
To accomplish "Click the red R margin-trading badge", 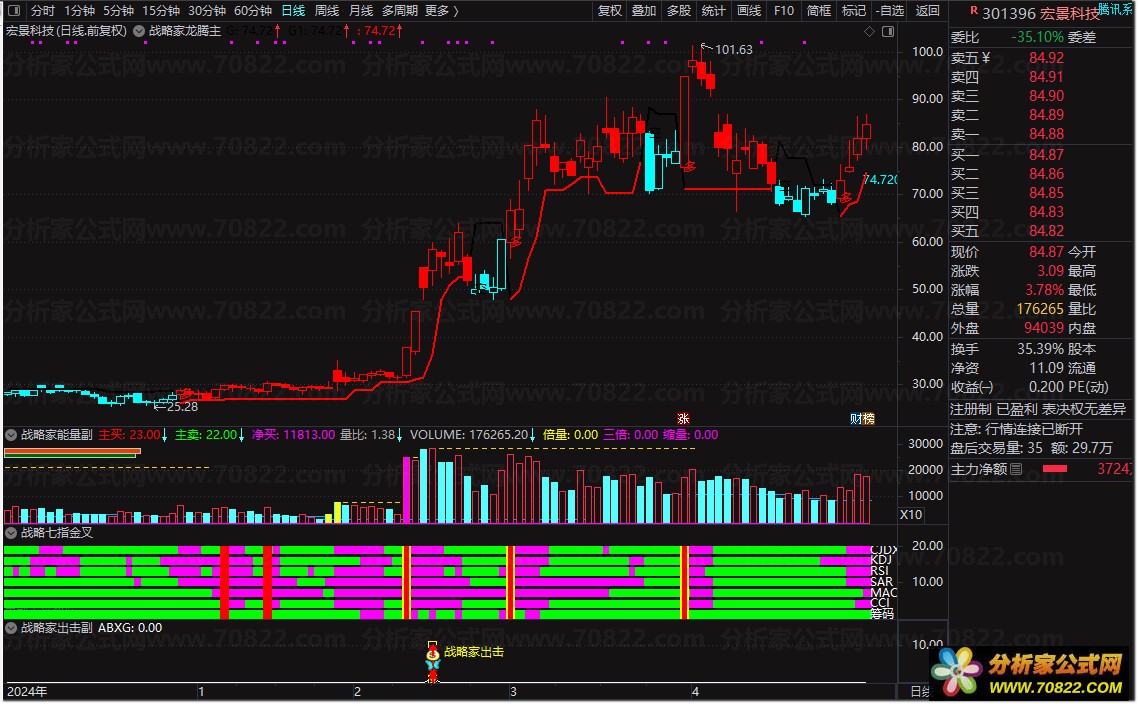I will point(973,11).
